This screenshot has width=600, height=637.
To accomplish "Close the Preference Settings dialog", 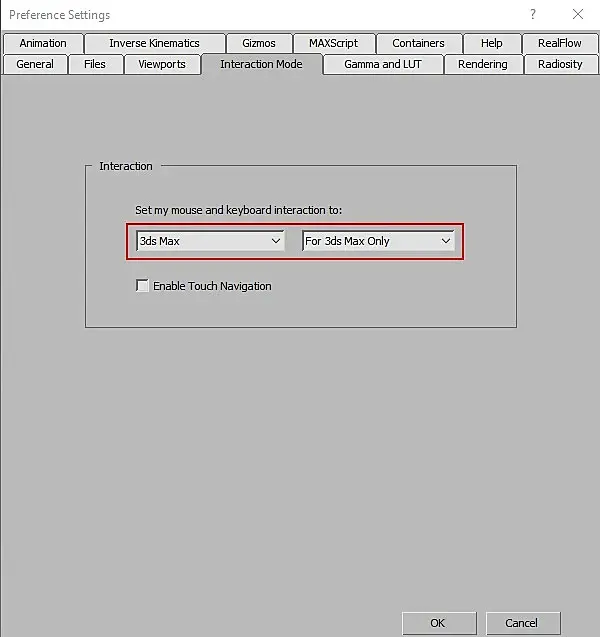I will point(578,14).
